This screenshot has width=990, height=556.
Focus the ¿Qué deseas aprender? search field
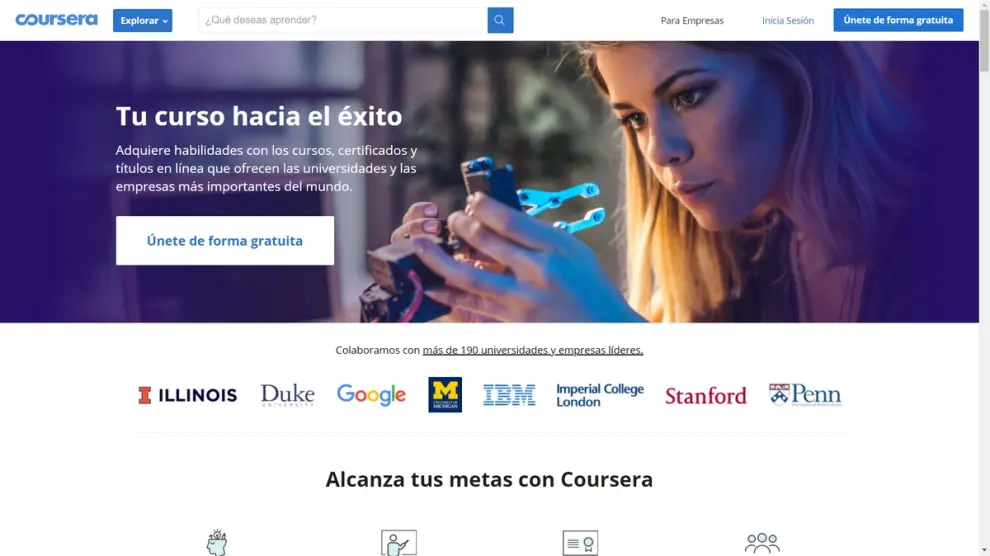click(x=343, y=20)
